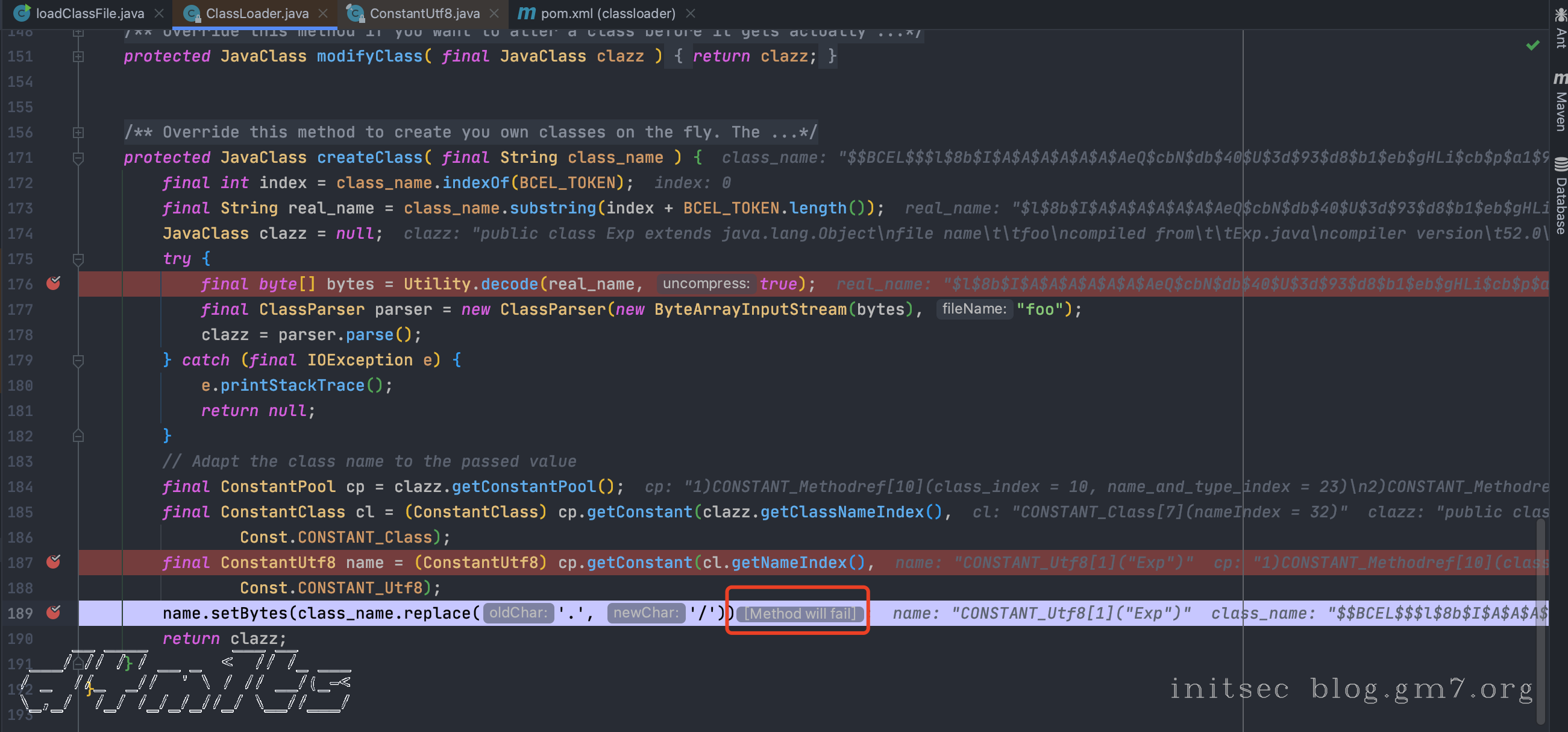Toggle breakpoint on line 176
The width and height of the screenshot is (1568, 732).
coord(54,283)
